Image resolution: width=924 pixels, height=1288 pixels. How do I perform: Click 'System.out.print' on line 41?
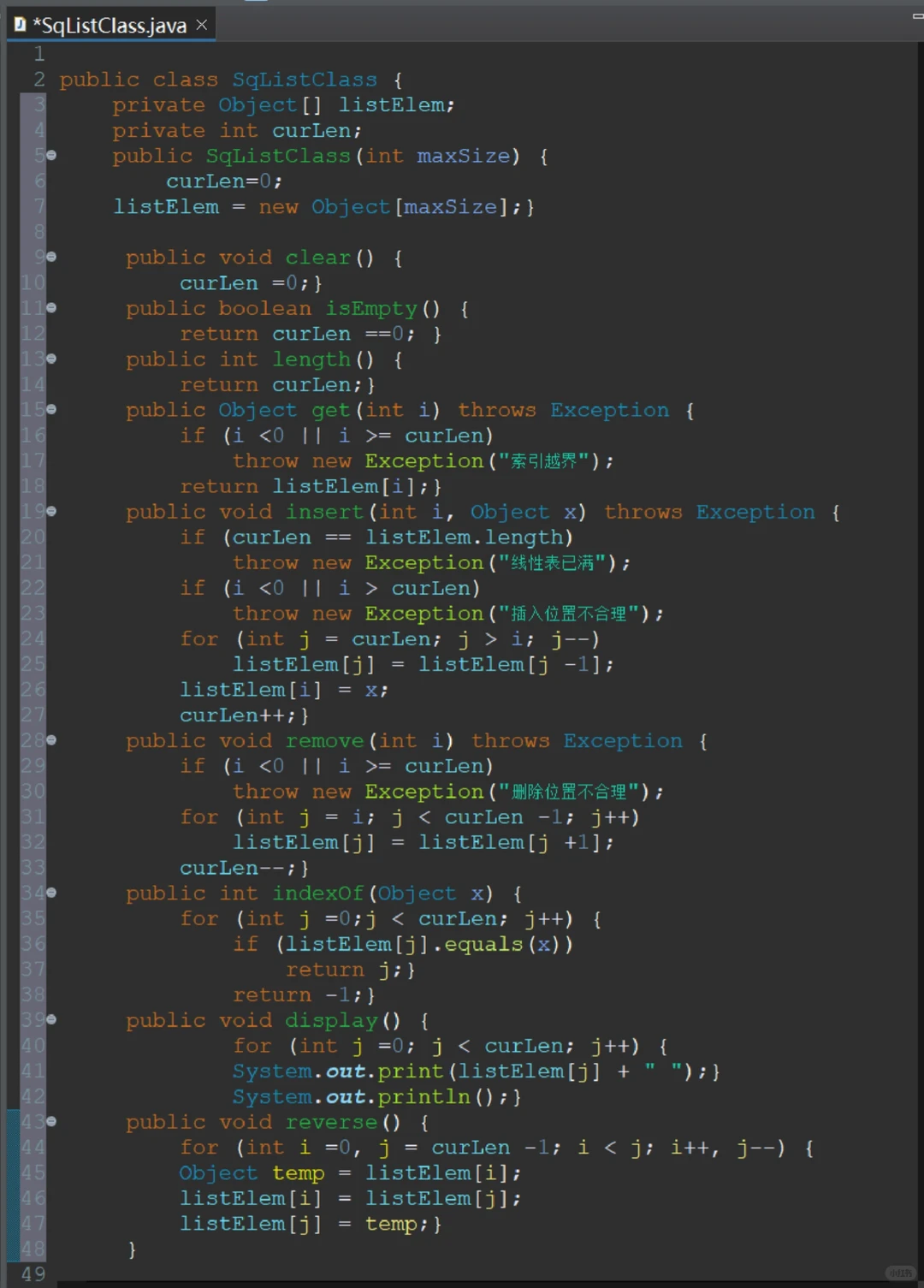(338, 1071)
